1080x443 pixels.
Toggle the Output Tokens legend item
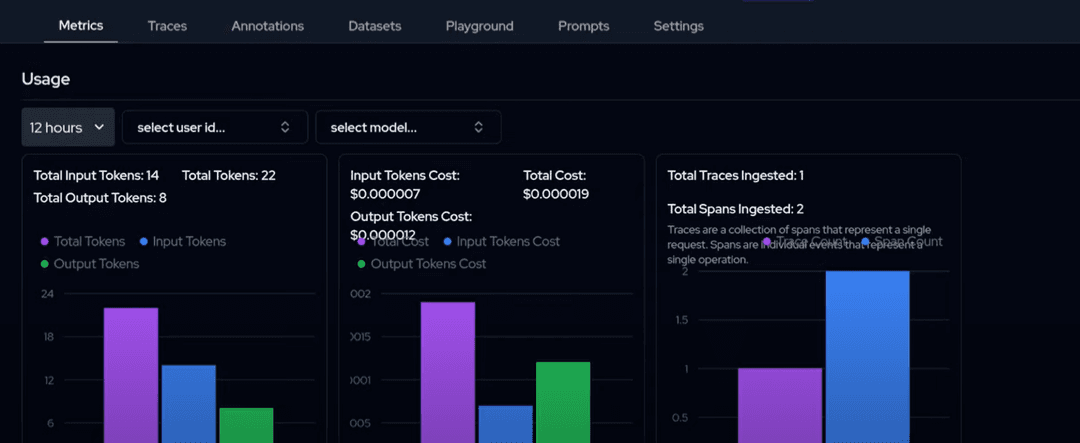pos(89,264)
